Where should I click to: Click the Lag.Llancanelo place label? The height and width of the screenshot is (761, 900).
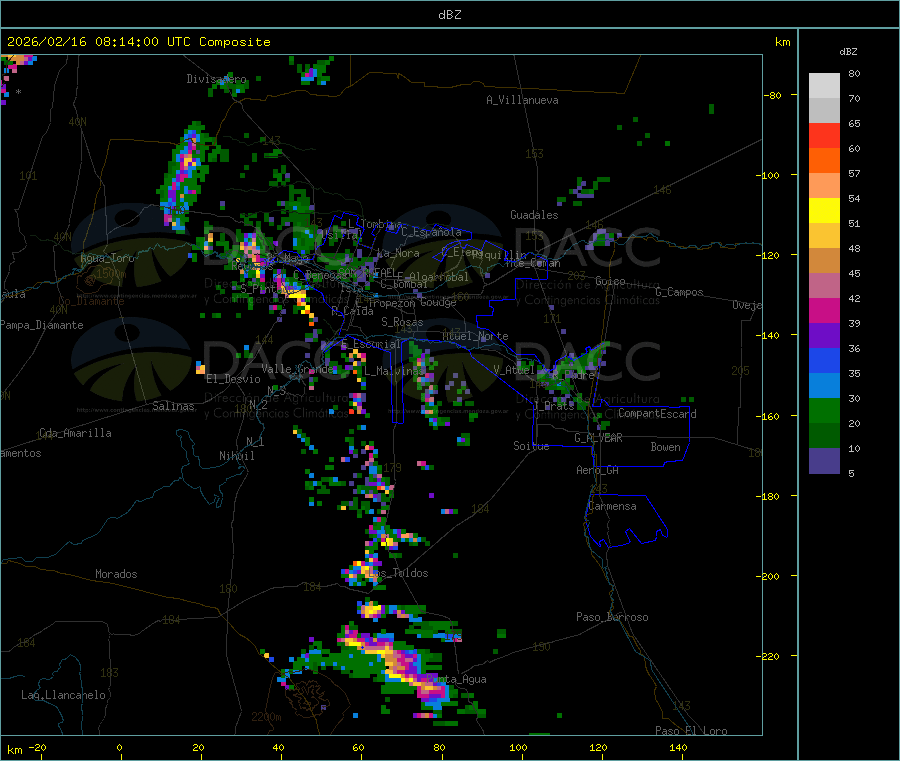63,695
